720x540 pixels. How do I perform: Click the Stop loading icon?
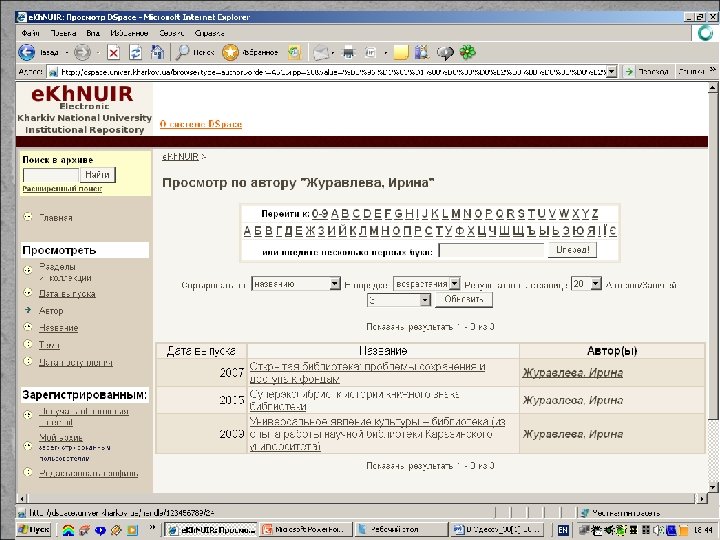[113, 53]
